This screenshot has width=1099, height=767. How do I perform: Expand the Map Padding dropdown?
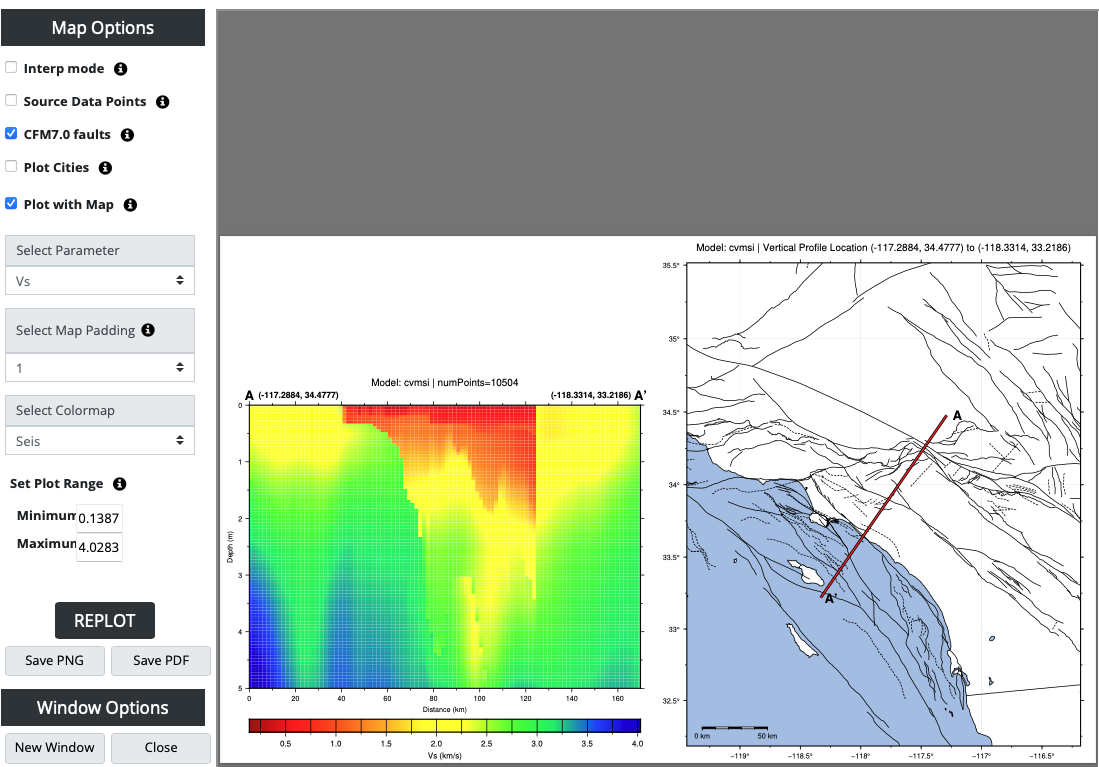[x=100, y=368]
